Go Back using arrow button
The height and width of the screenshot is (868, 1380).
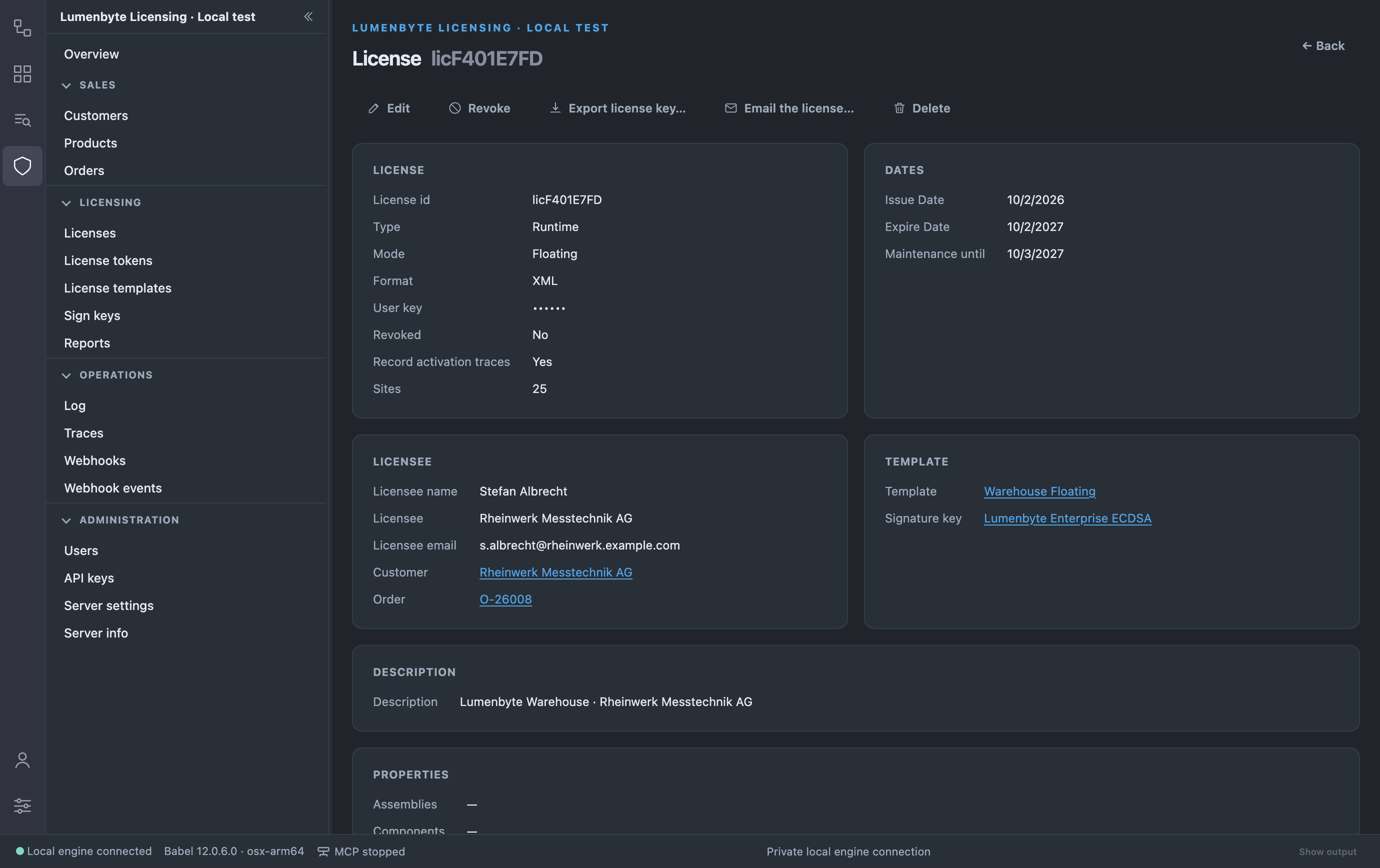[1323, 46]
